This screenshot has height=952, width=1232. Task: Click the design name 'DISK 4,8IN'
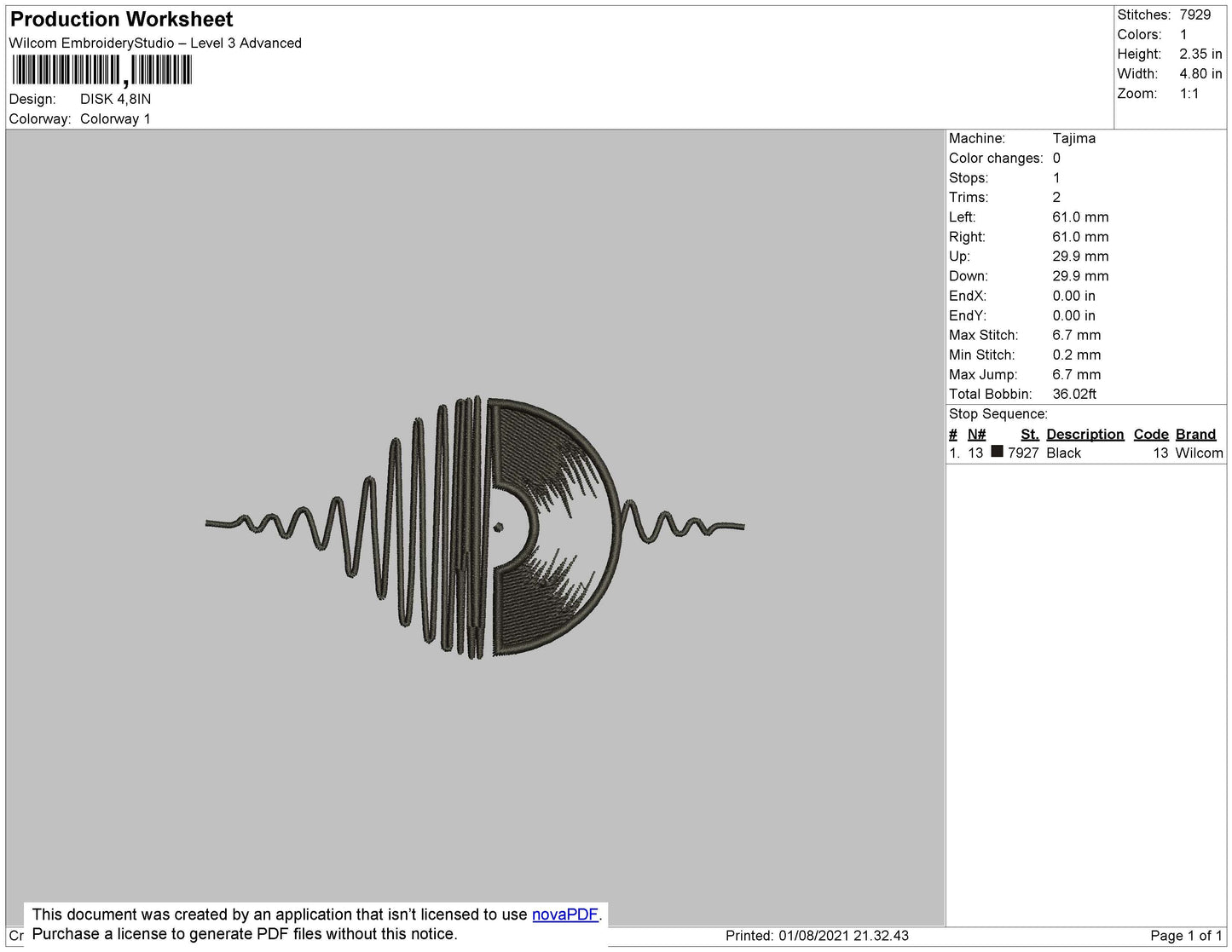coord(115,99)
